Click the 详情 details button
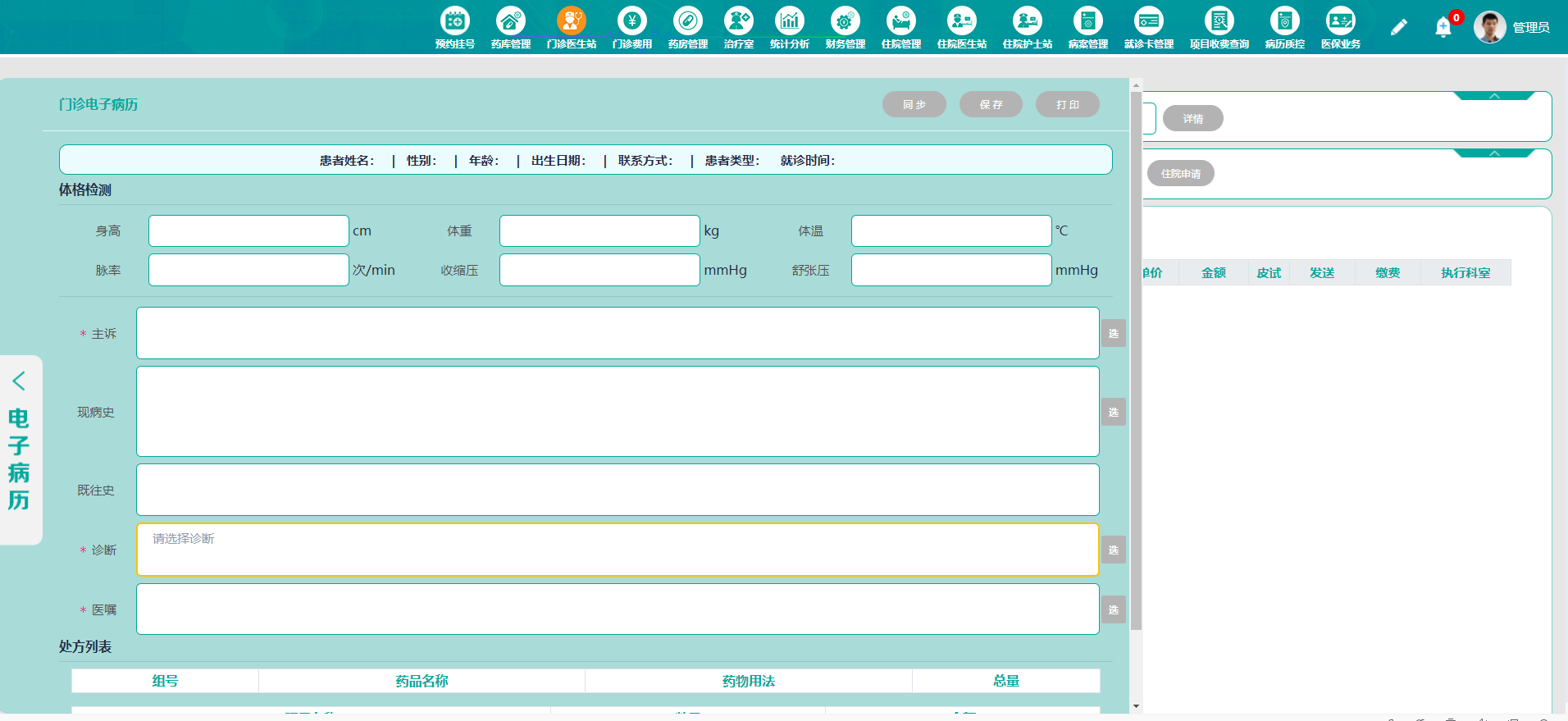Viewport: 1568px width, 721px height. tap(1193, 119)
